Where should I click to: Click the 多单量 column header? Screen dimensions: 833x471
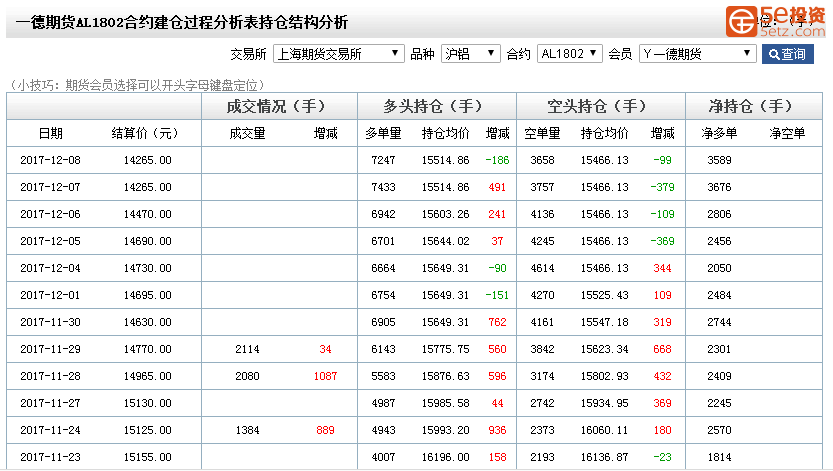[x=383, y=133]
